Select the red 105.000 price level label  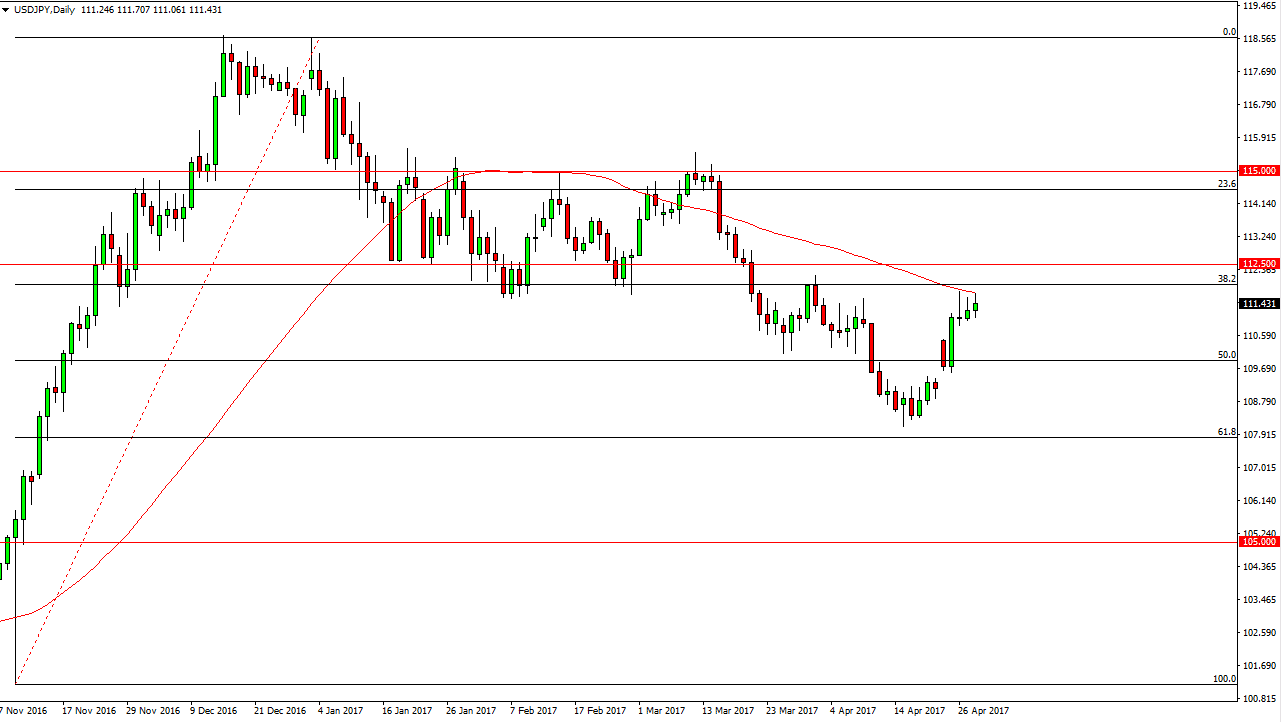pos(1259,542)
